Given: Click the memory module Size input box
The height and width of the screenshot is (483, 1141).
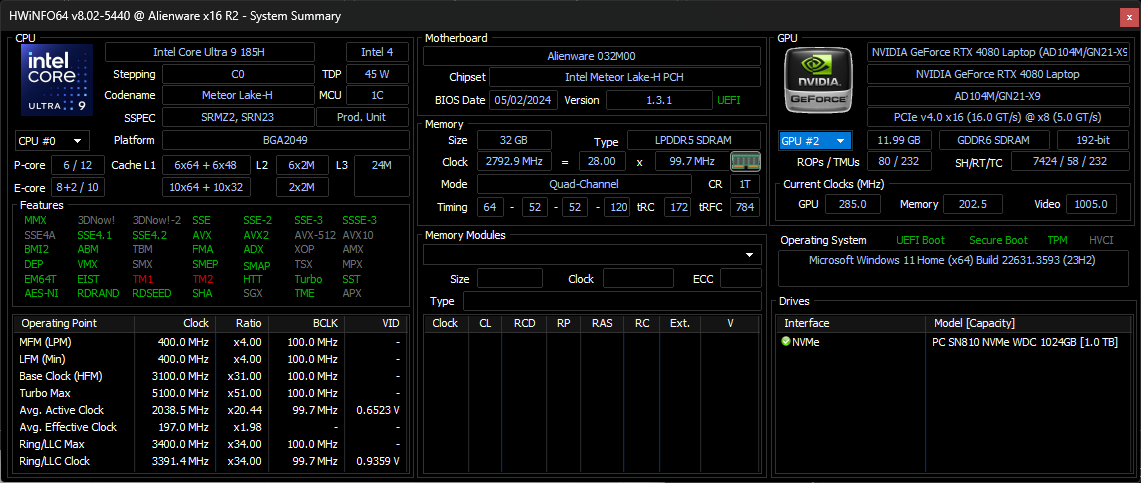Looking at the screenshot, I should [509, 279].
